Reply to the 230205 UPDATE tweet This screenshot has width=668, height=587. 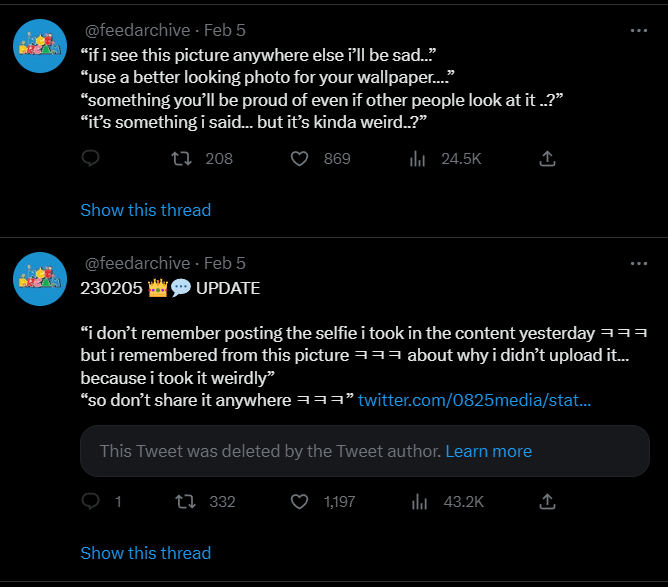coord(90,501)
